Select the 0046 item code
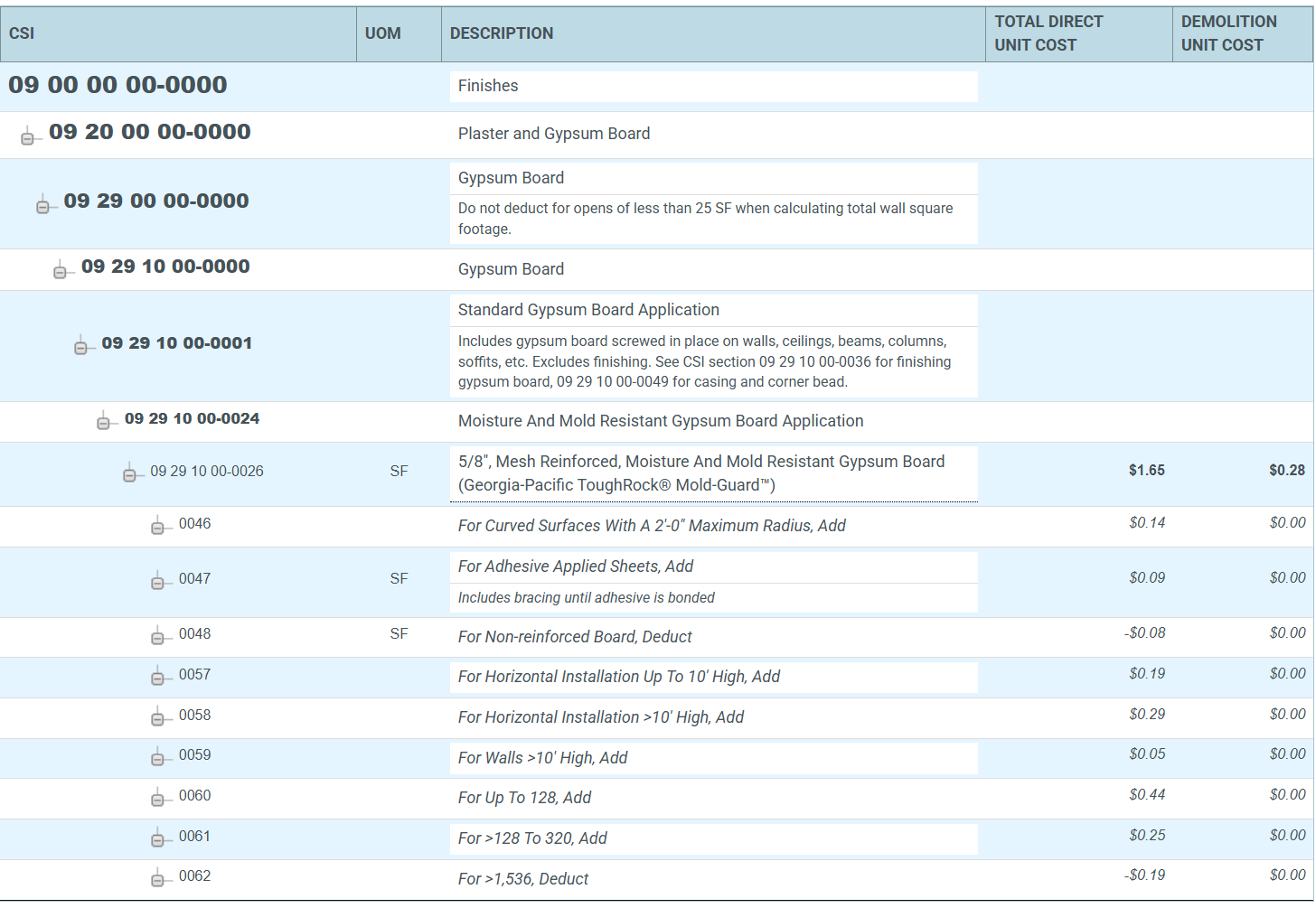This screenshot has height=908, width=1316. pos(194,523)
